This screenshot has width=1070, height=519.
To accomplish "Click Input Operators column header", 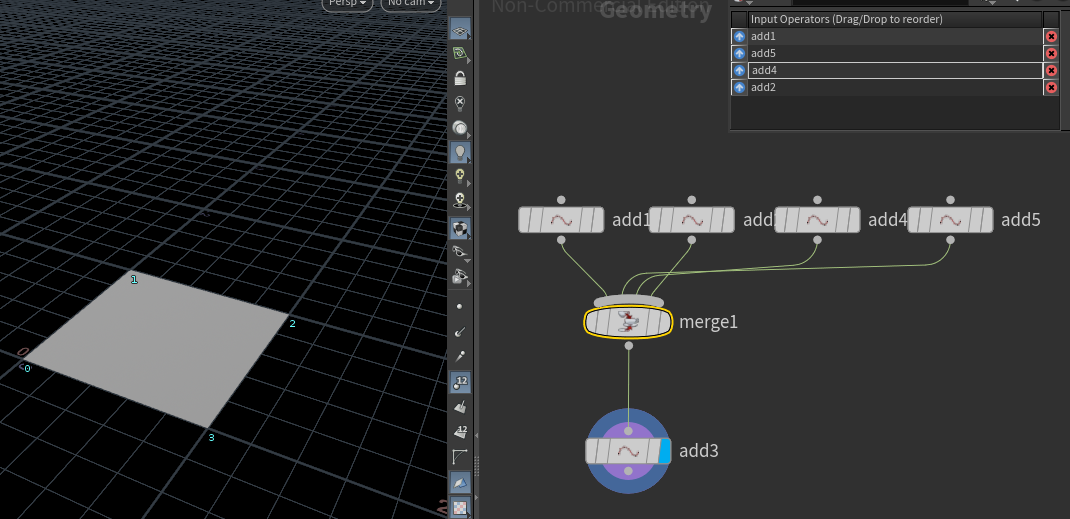I will pyautogui.click(x=895, y=19).
